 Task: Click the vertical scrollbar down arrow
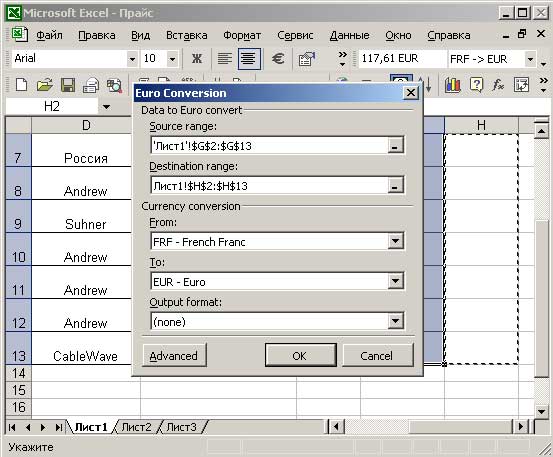(541, 411)
